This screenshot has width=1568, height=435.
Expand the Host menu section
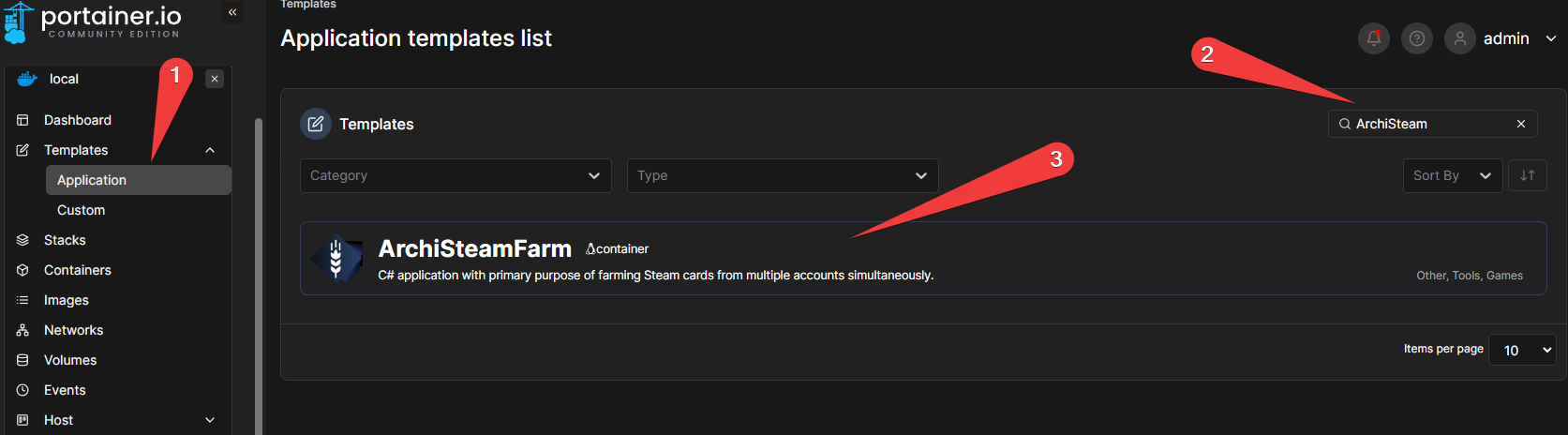coord(210,420)
